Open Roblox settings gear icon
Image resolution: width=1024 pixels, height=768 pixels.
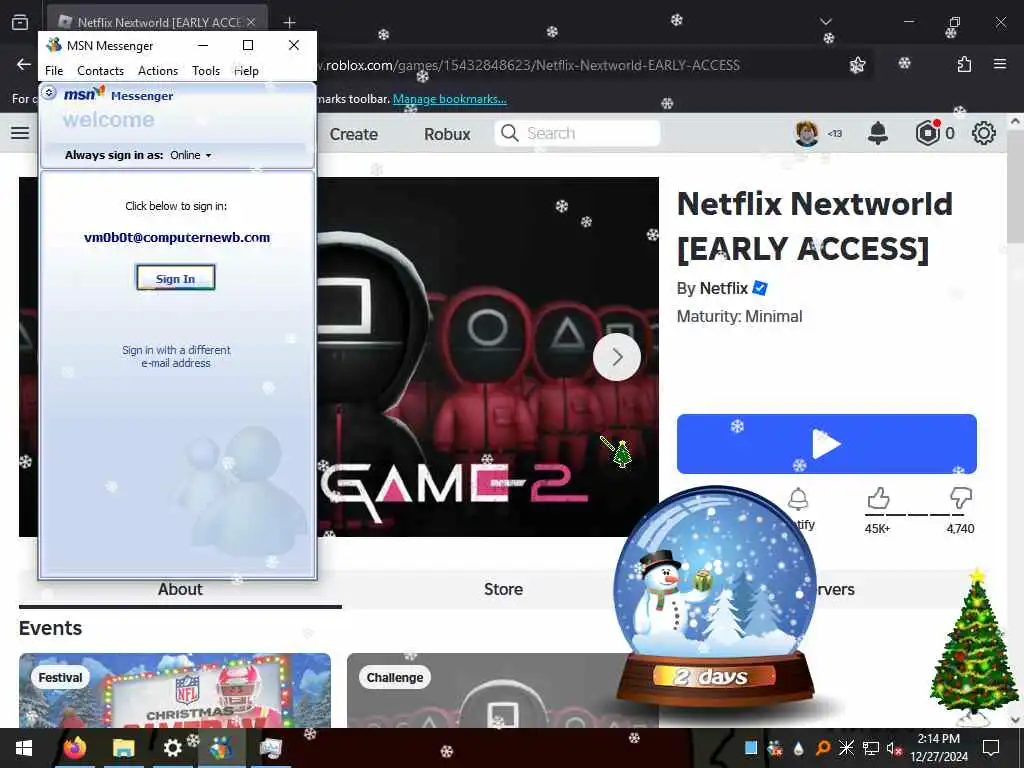point(984,133)
